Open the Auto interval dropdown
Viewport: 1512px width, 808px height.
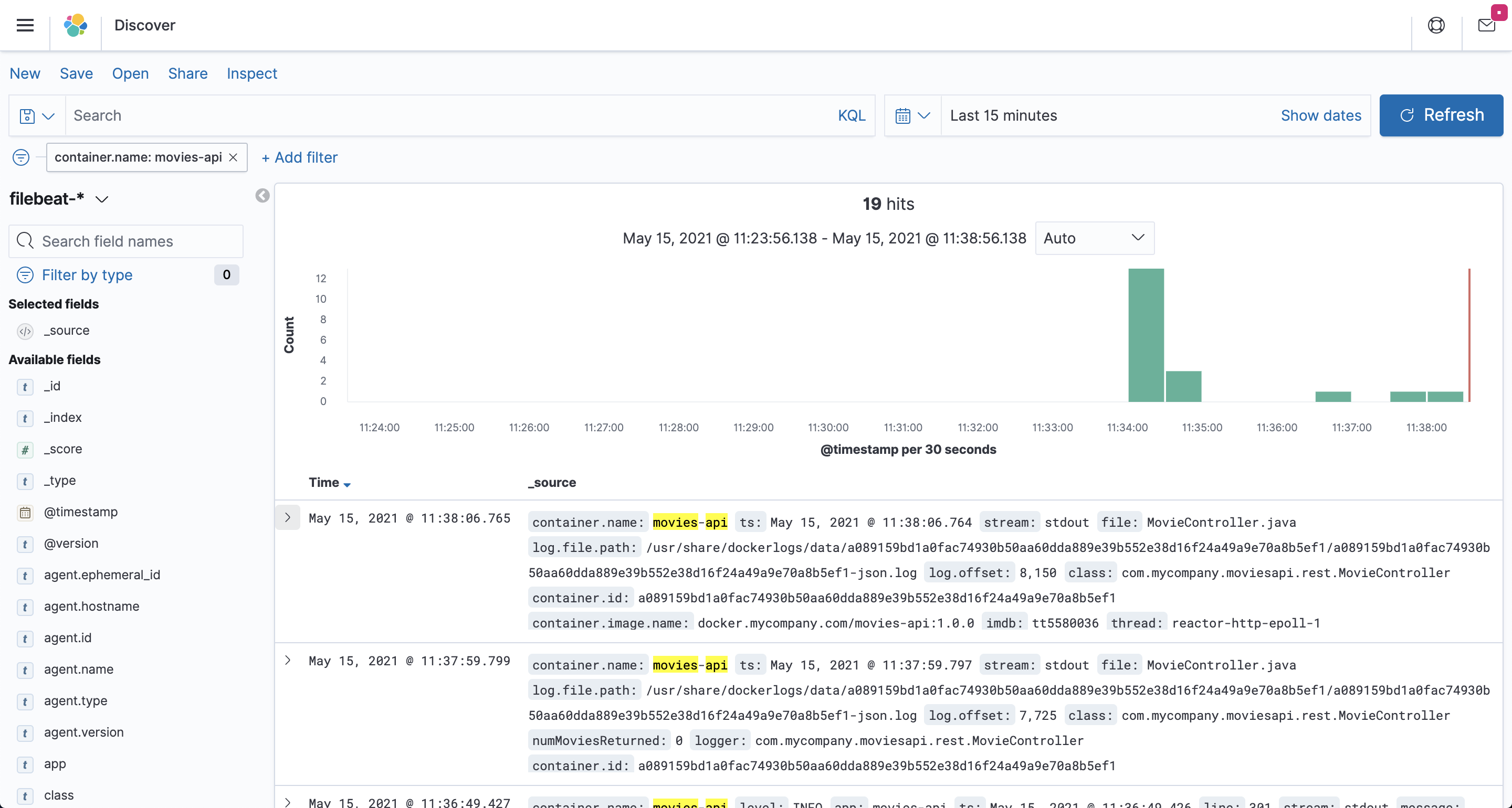1094,238
